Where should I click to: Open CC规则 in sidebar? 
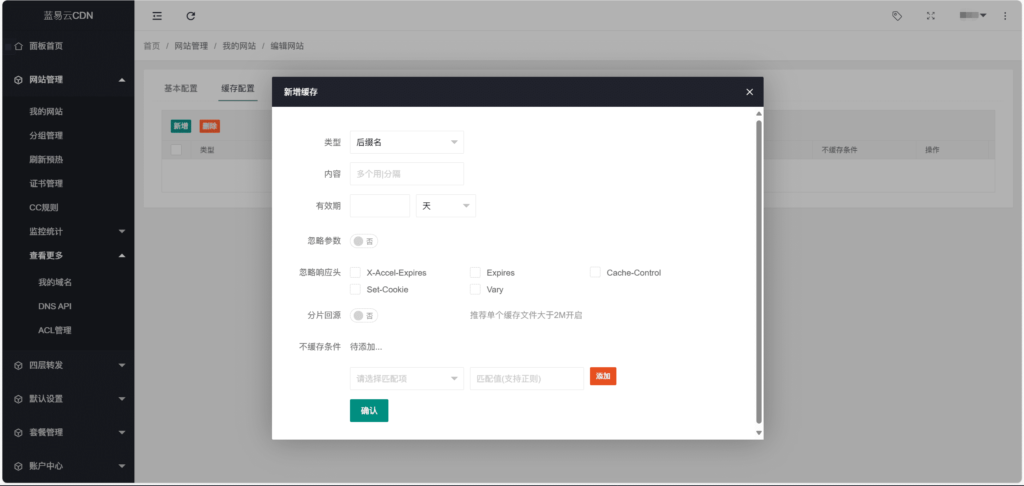tap(44, 208)
